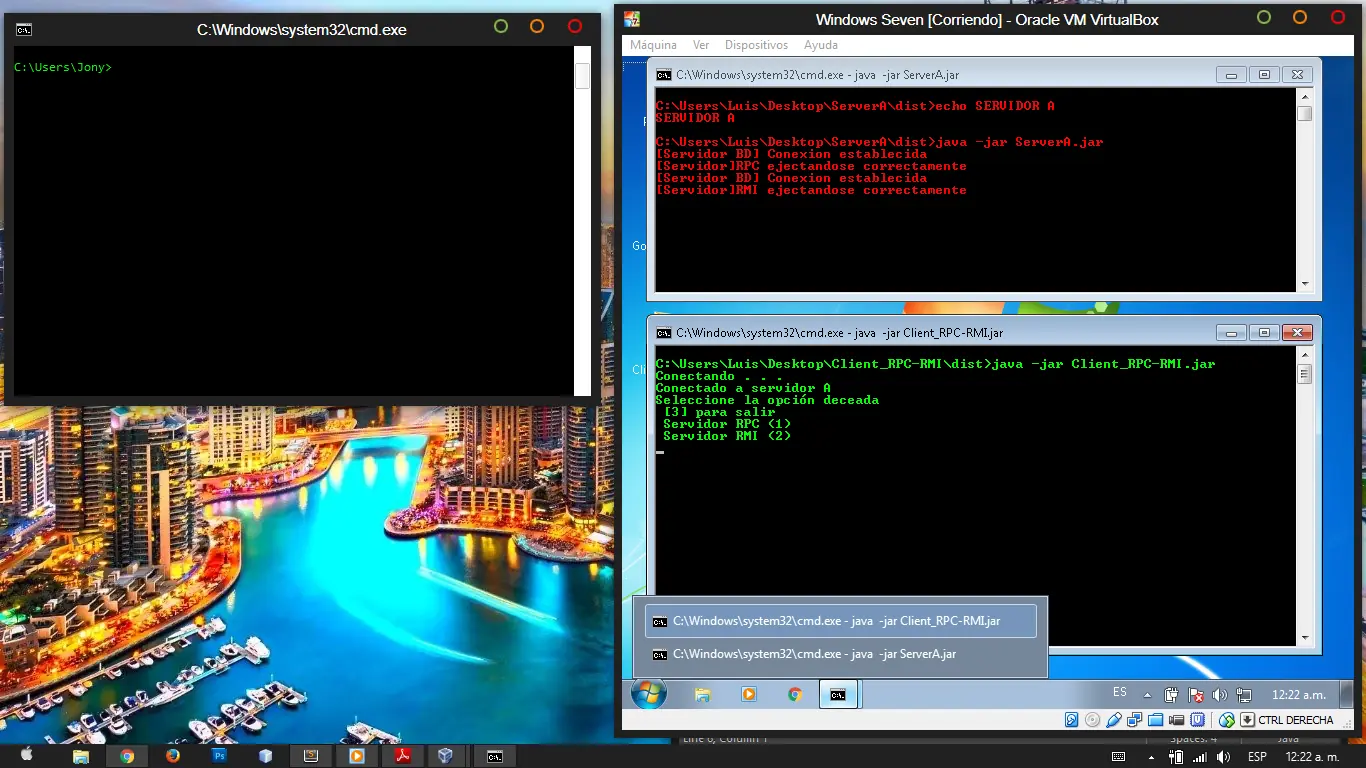The image size is (1366, 768).
Task: Open the Ver menu in VirtualBox
Action: pyautogui.click(x=701, y=45)
